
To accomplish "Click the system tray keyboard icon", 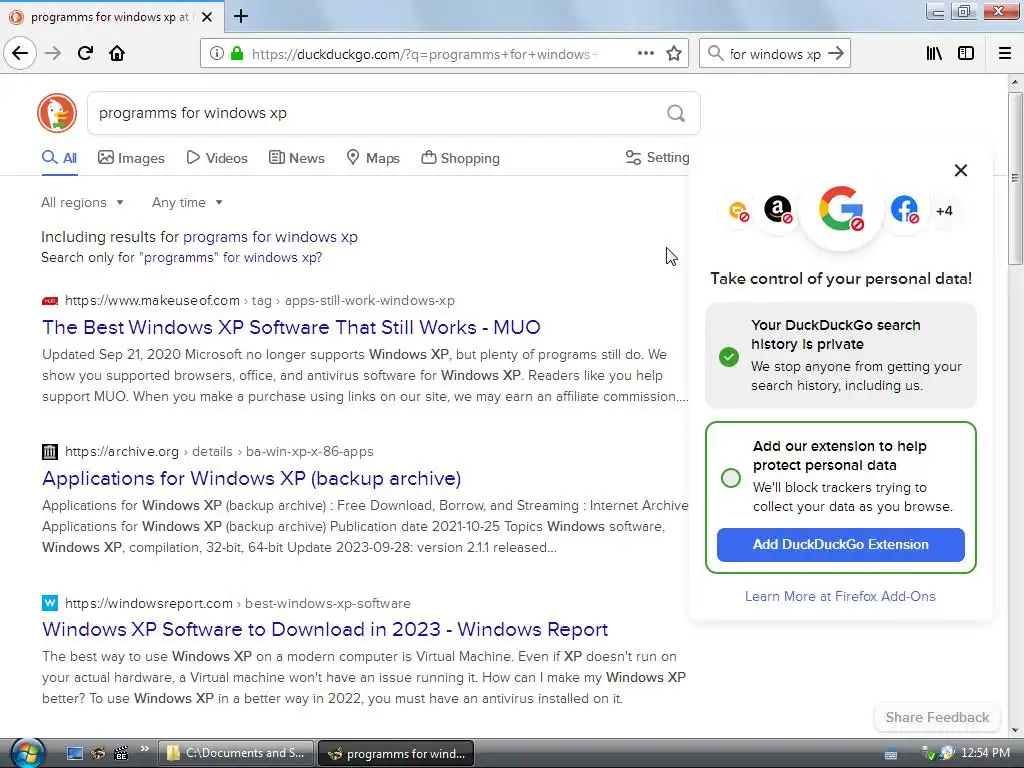I will [x=891, y=754].
